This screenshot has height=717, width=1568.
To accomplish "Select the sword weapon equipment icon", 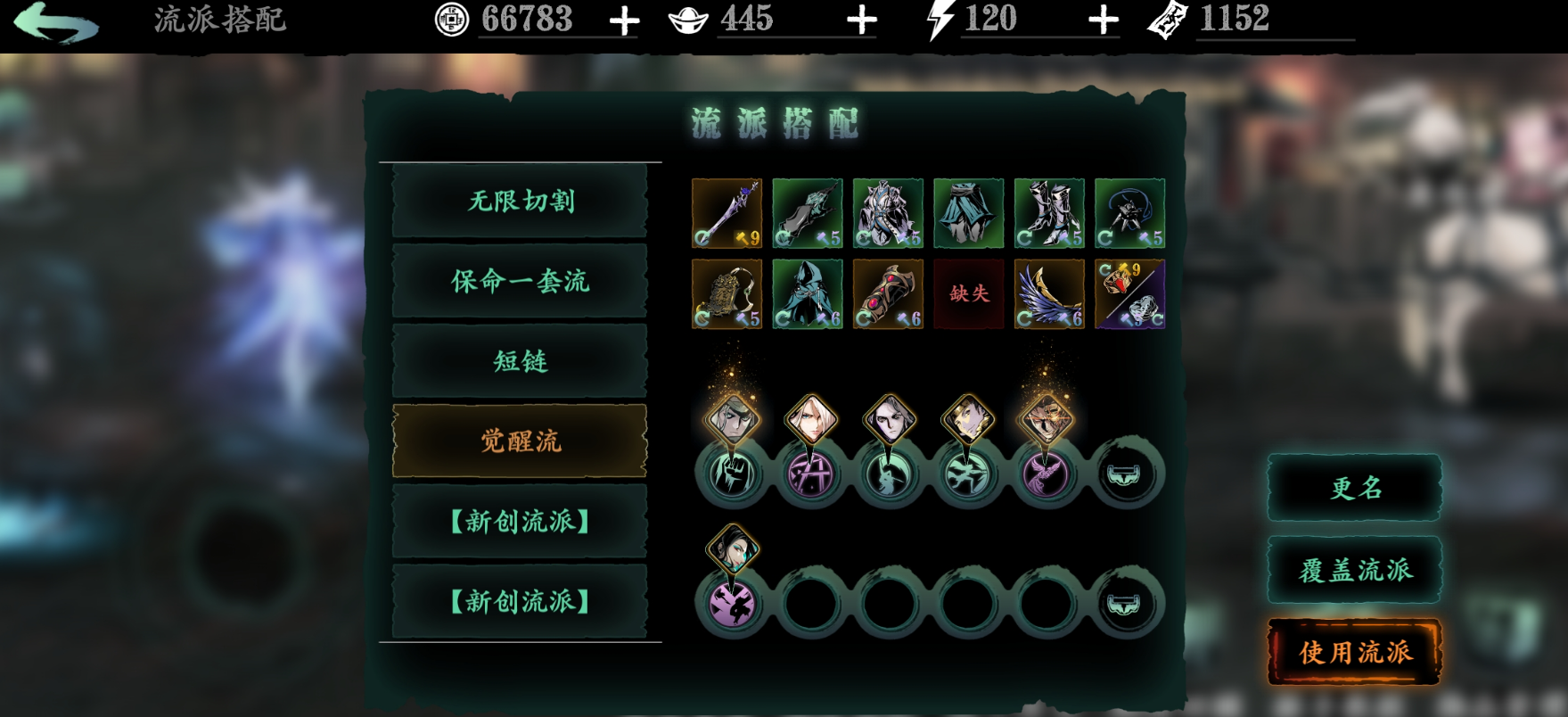I will coord(727,213).
